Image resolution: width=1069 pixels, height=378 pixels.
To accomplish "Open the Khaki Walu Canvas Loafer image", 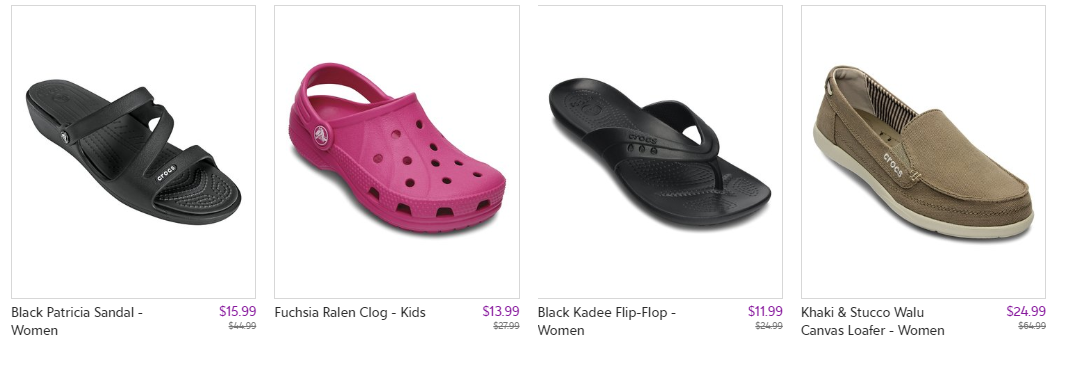I will tap(923, 151).
